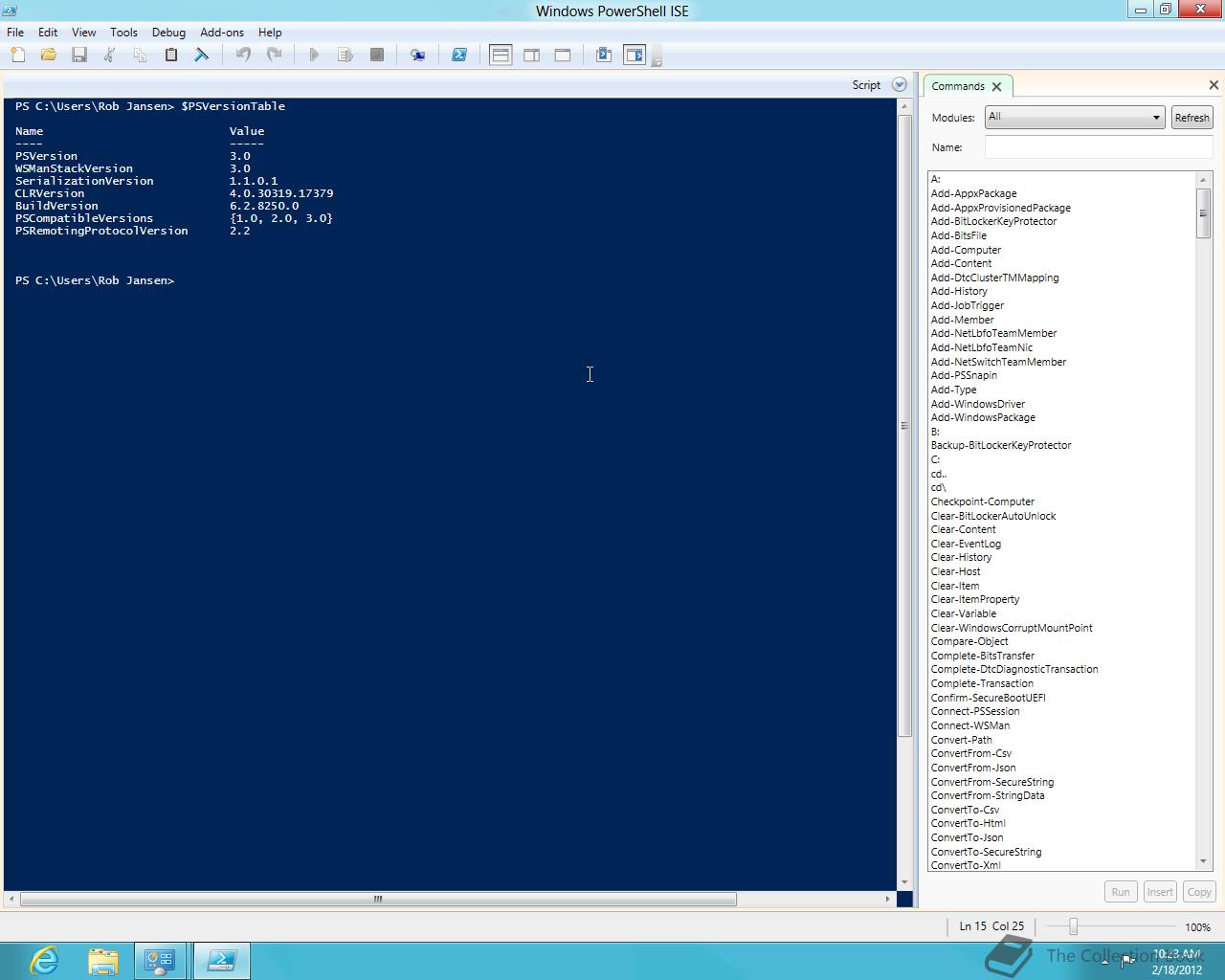The height and width of the screenshot is (980, 1225).
Task: Adjust the zoom slider thumb
Action: pos(1074,926)
